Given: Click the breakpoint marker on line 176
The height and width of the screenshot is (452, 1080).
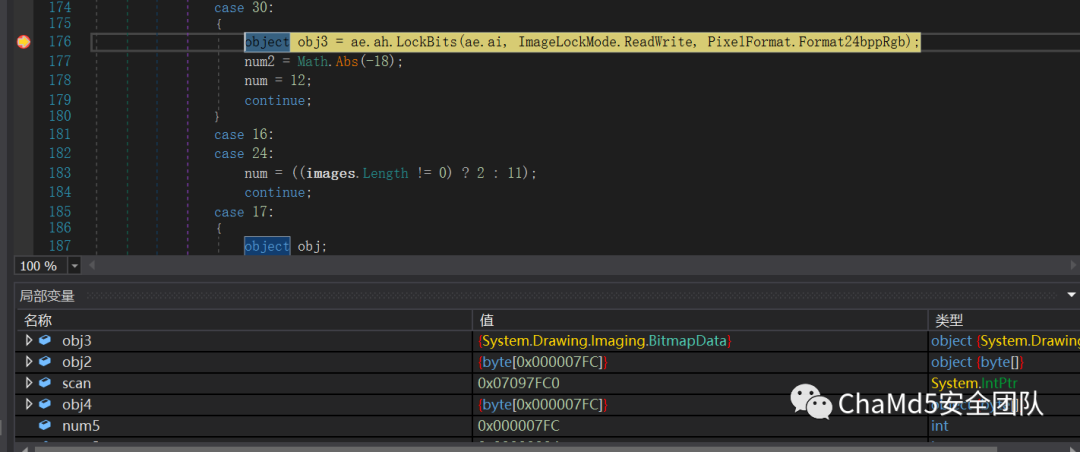Looking at the screenshot, I should tap(23, 42).
